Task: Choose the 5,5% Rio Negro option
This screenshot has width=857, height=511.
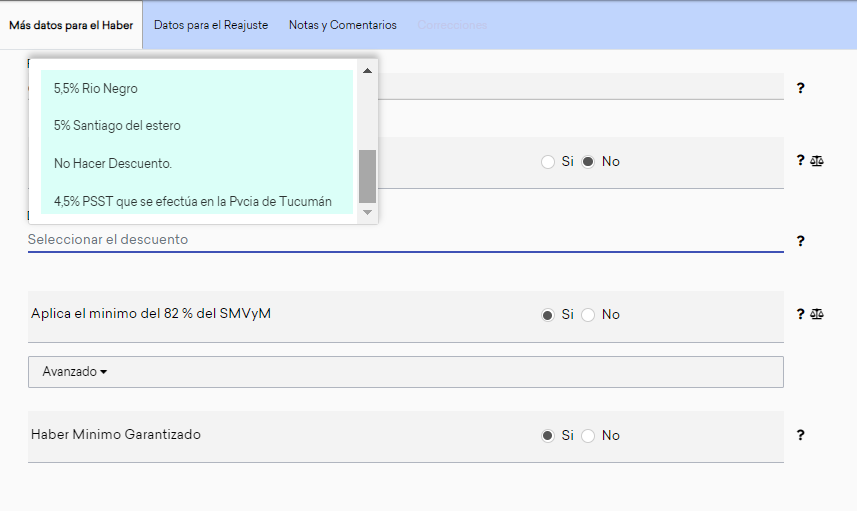Action: tap(197, 89)
